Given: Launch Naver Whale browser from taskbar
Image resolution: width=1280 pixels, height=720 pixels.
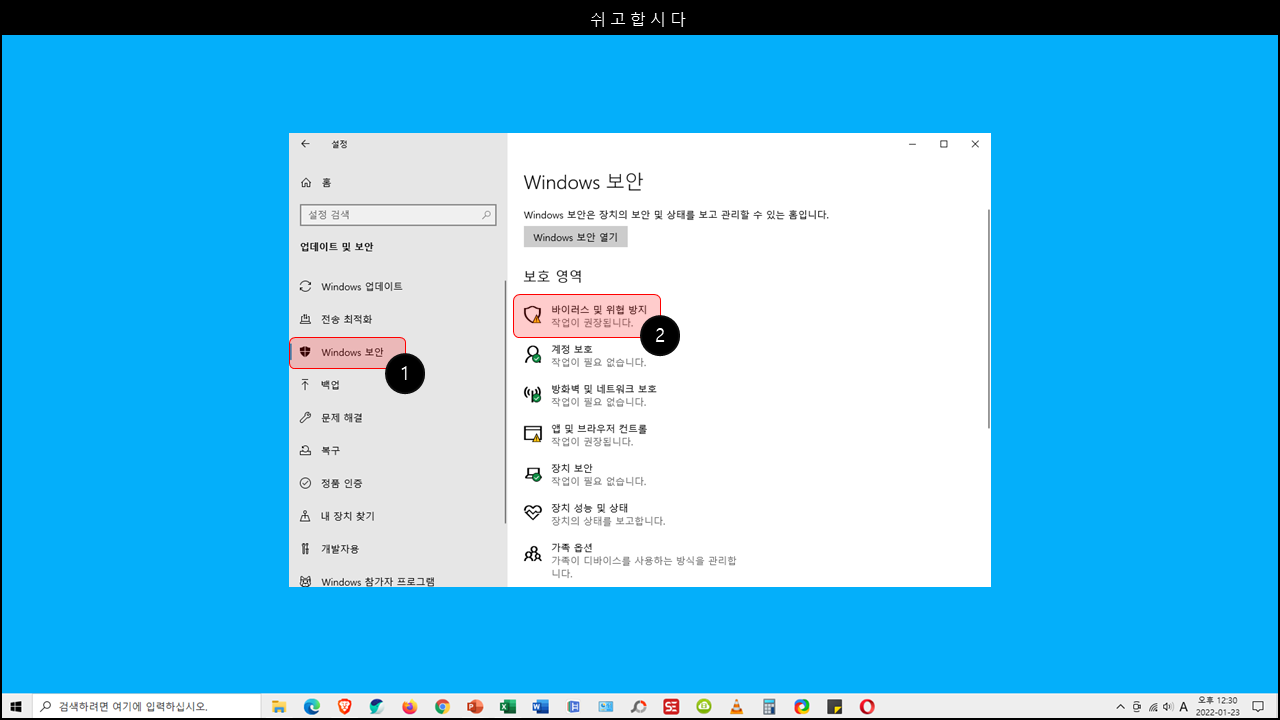Looking at the screenshot, I should 377,706.
